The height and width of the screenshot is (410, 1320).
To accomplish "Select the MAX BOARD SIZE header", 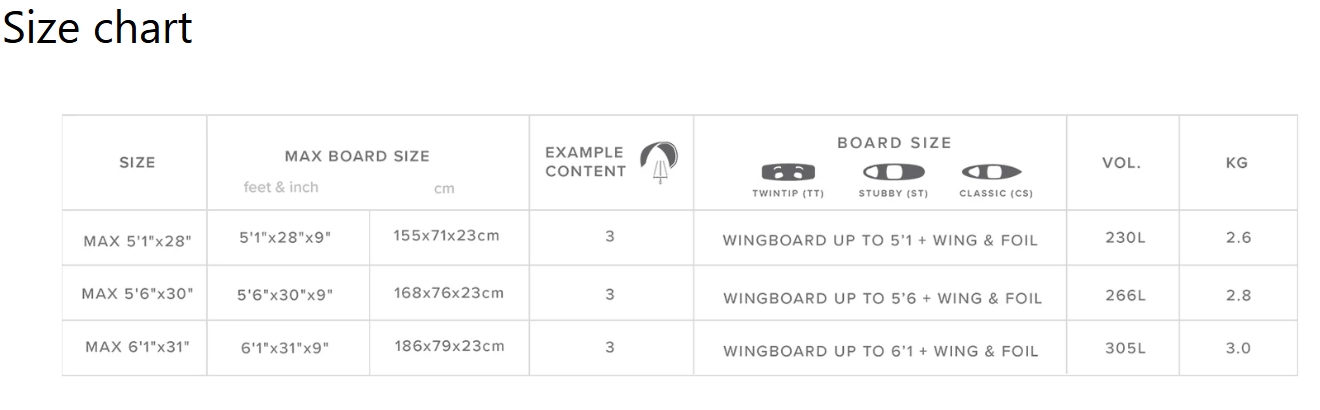I will [357, 156].
